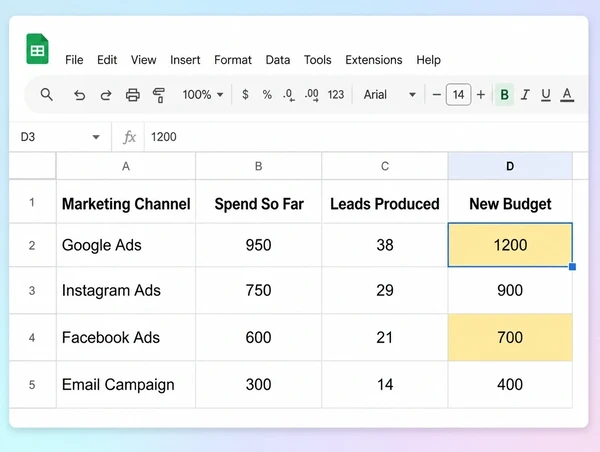Open the Insert menu
The image size is (600, 452).
185,60
